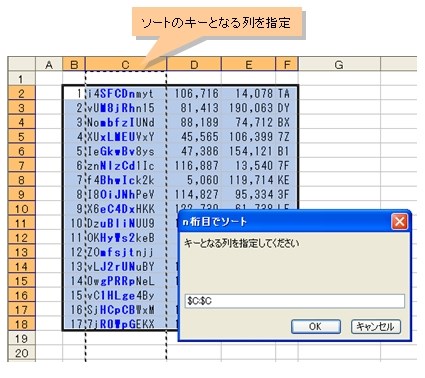Screen dimensions: 425x378
Task: Click index cell 17 in column B
Action: tap(74, 323)
